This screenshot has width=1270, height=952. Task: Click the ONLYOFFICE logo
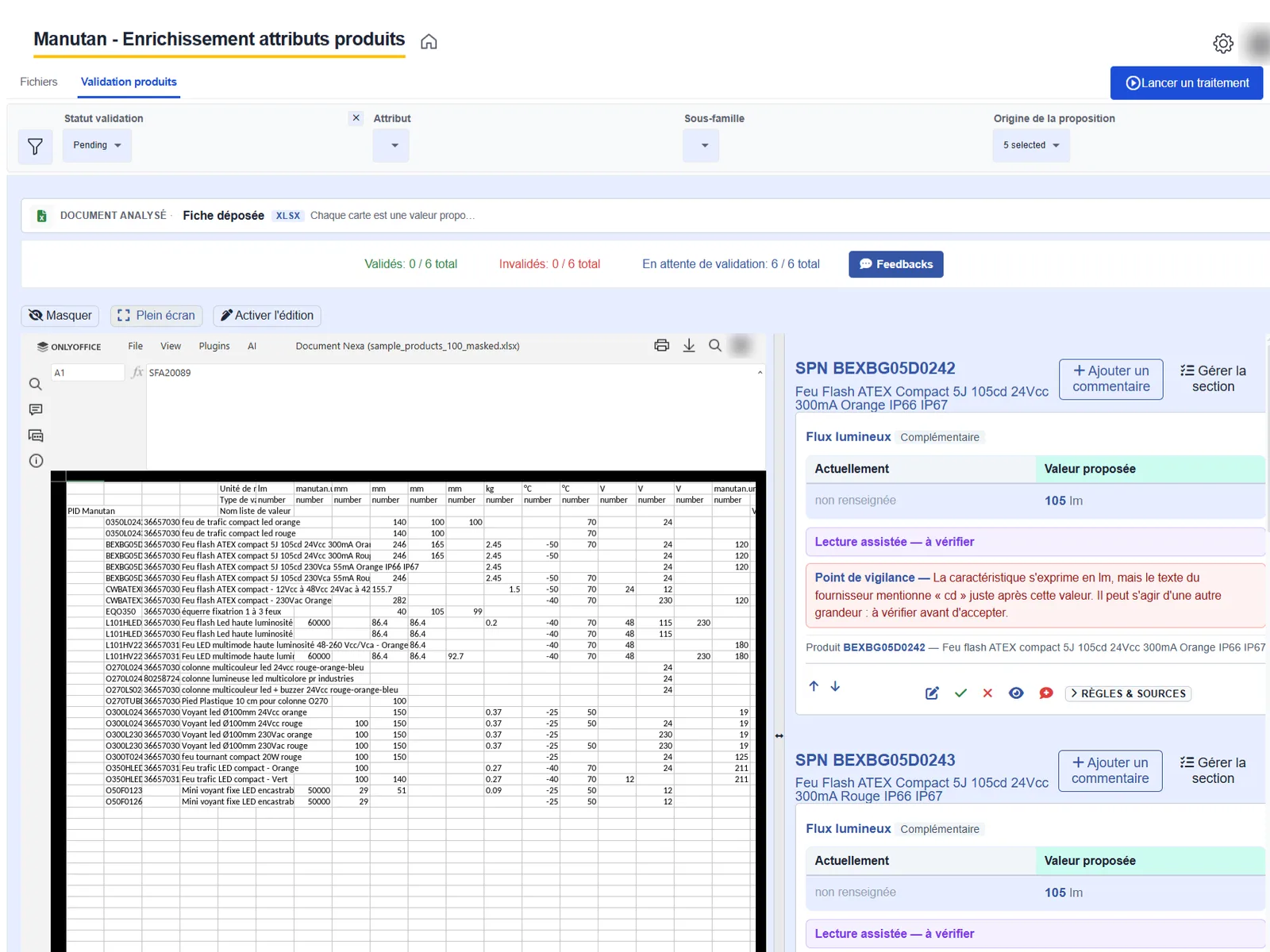(69, 347)
